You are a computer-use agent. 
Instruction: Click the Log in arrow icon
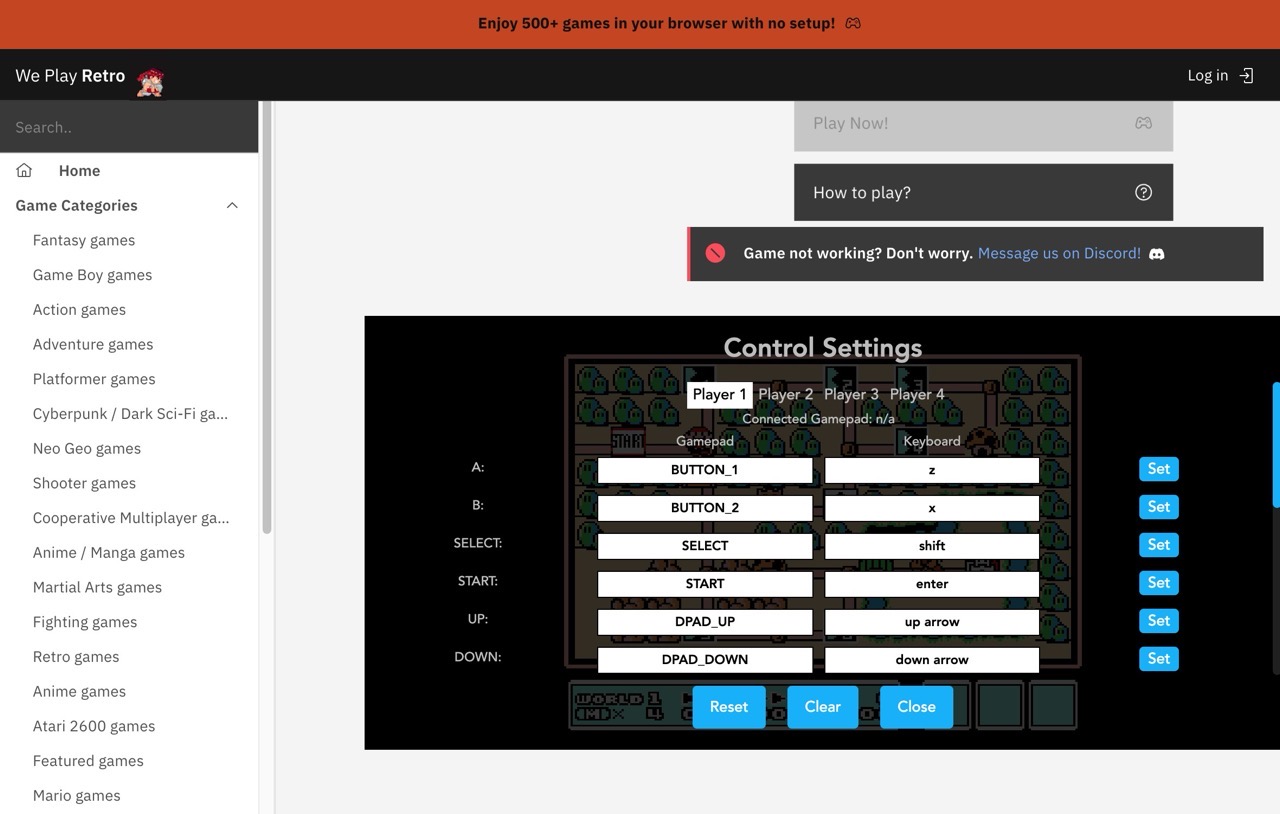pyautogui.click(x=1246, y=75)
